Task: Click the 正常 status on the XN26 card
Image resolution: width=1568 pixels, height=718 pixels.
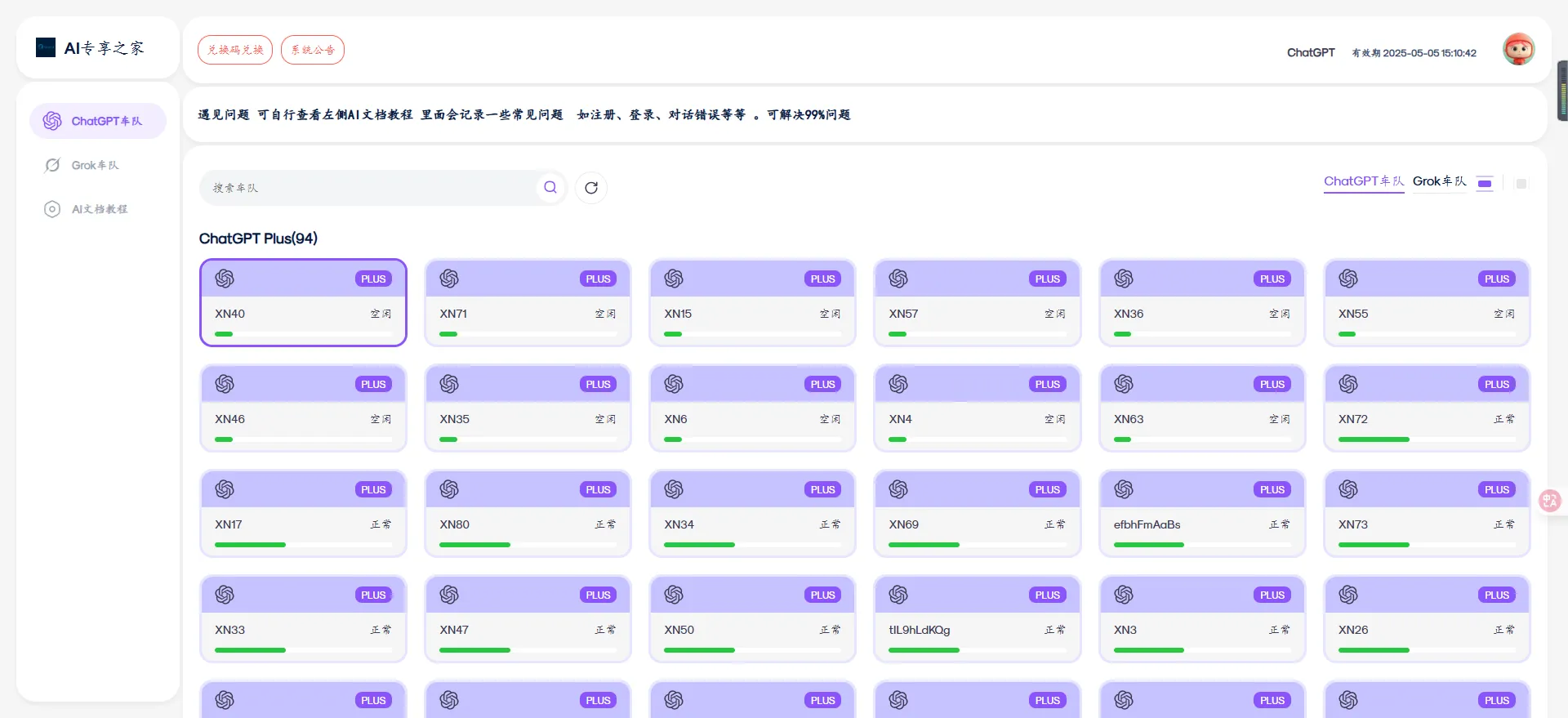Action: [1504, 630]
